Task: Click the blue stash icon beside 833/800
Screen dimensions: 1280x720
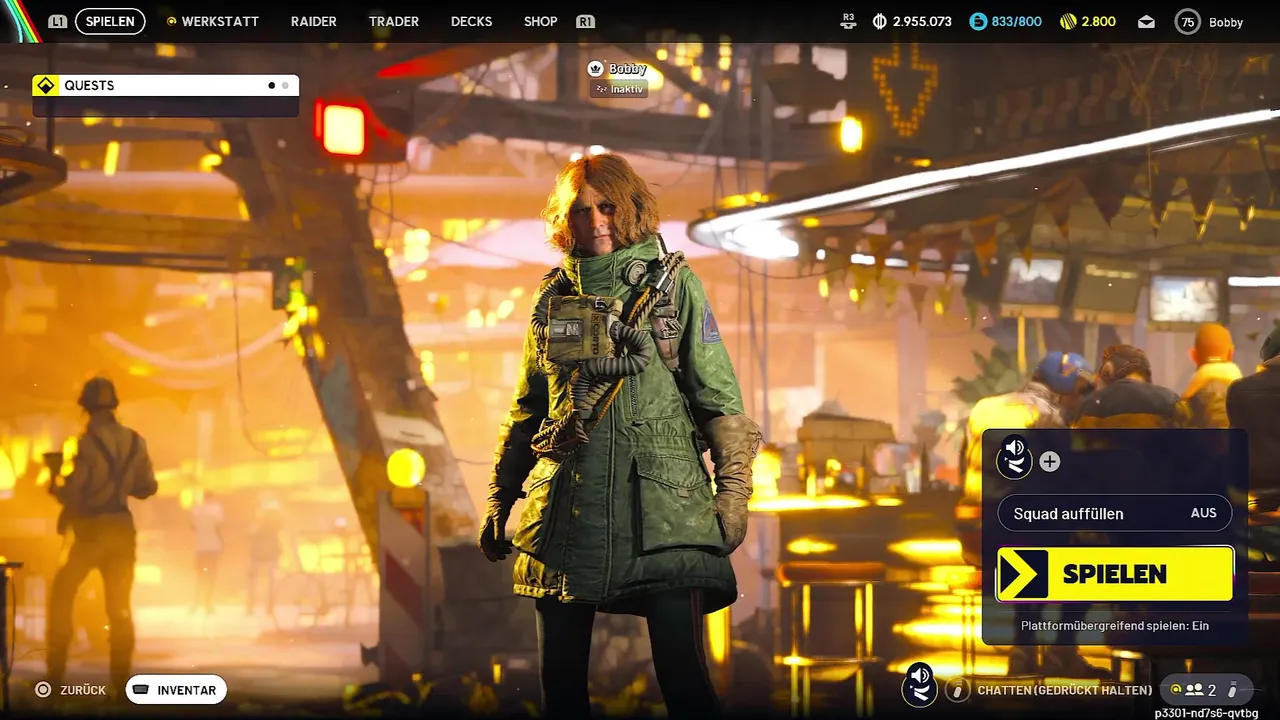Action: 978,21
